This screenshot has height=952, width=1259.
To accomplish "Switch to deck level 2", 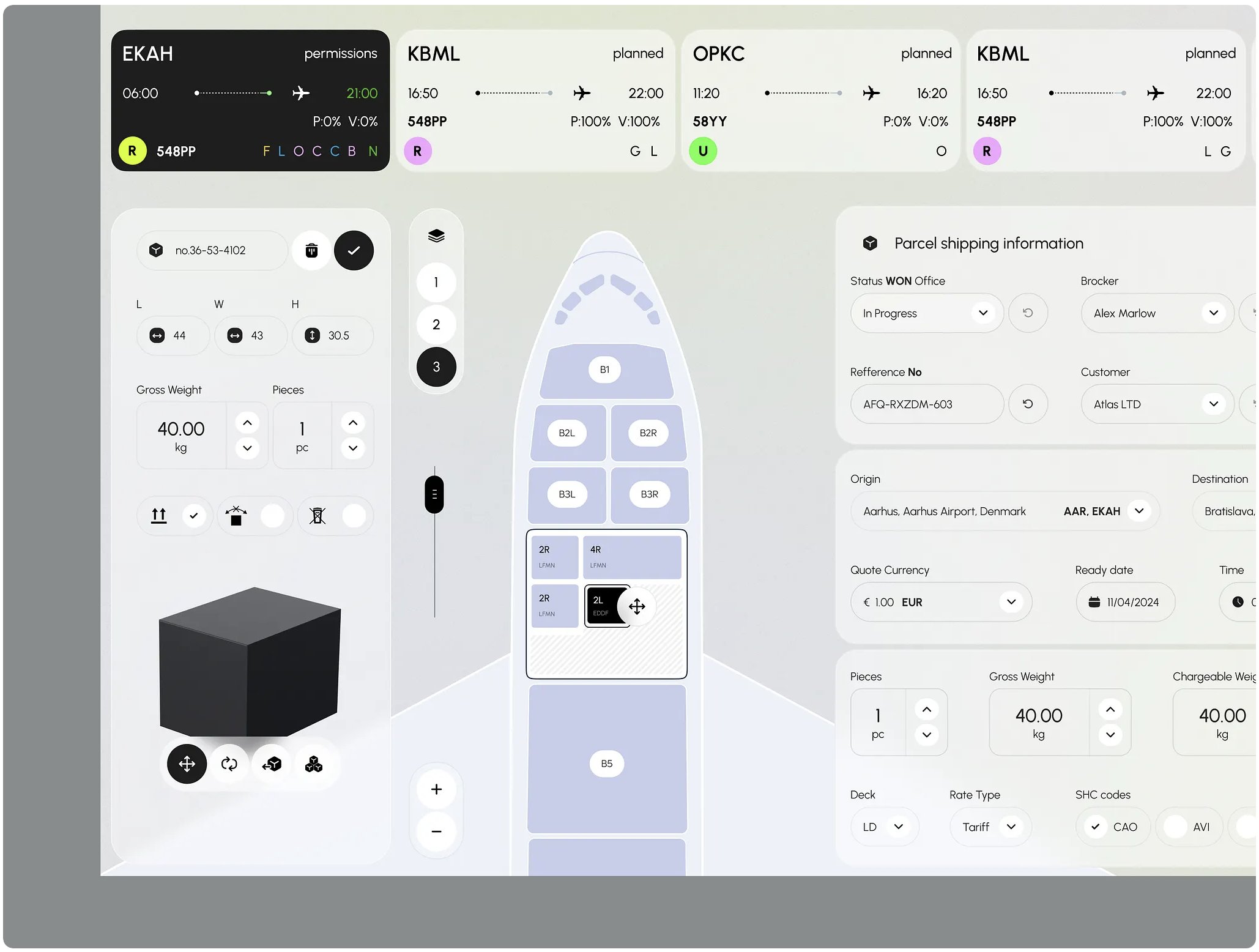I will [x=436, y=324].
